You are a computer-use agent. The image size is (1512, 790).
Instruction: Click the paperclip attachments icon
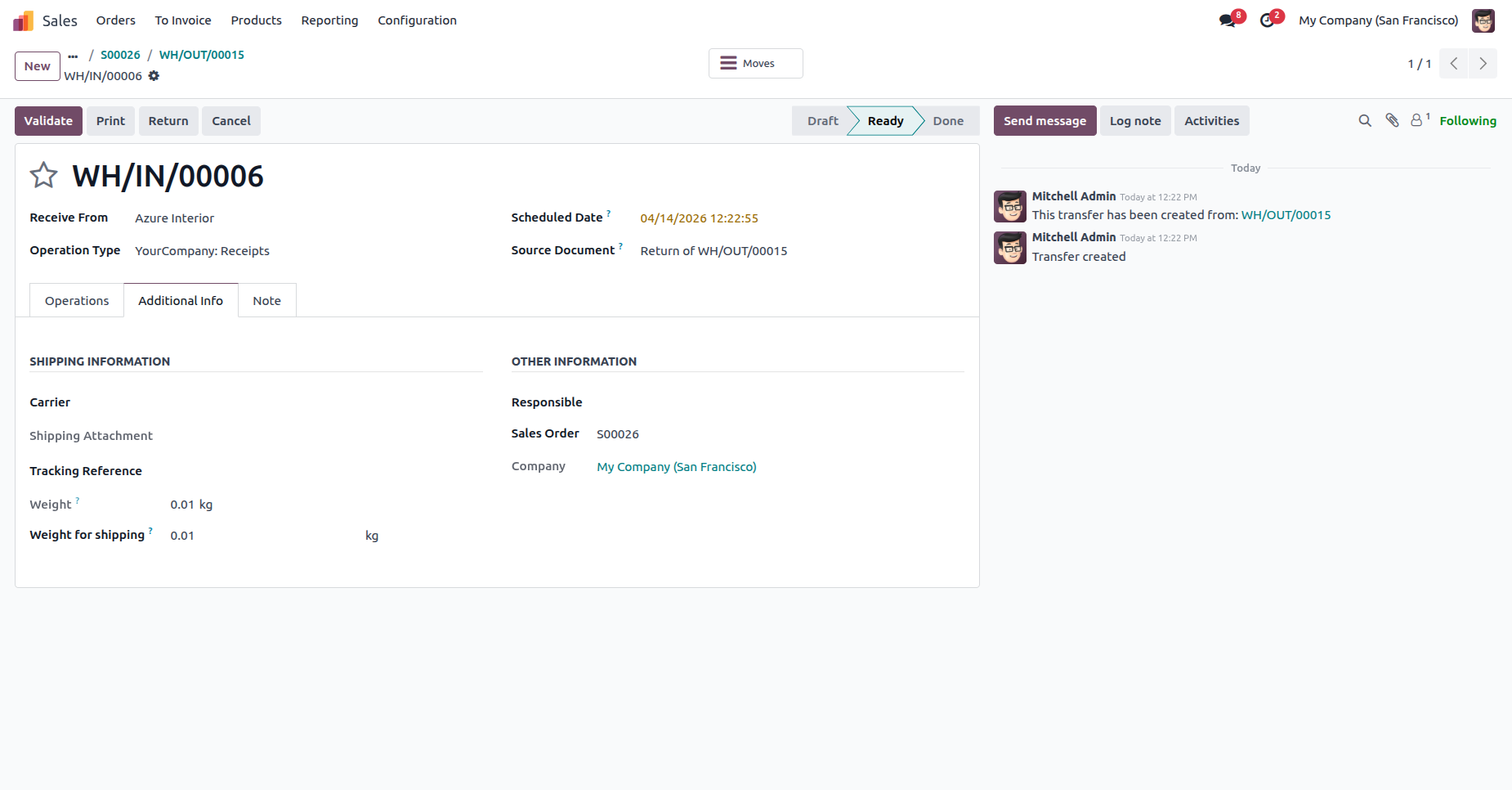click(x=1392, y=121)
